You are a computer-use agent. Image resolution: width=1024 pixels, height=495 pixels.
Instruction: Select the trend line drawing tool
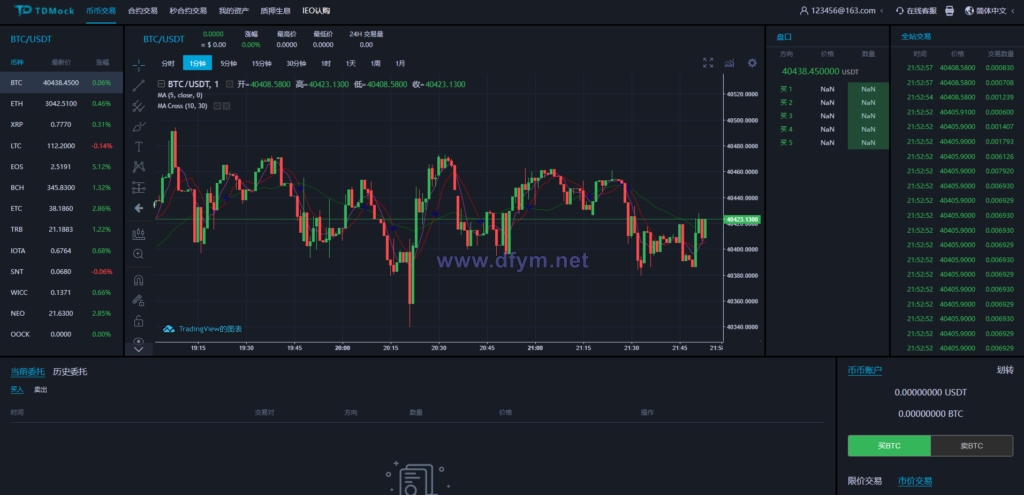138,85
